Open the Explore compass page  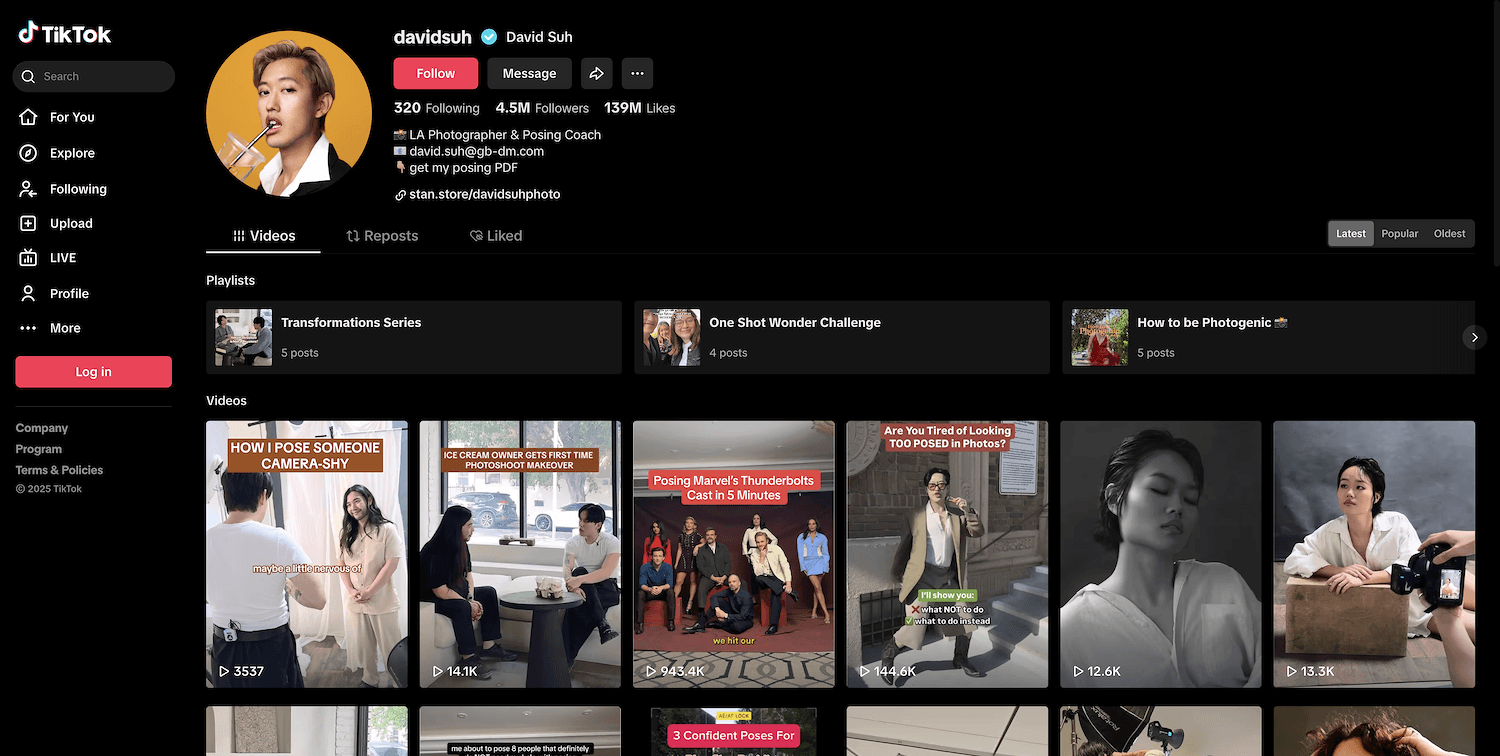click(71, 153)
